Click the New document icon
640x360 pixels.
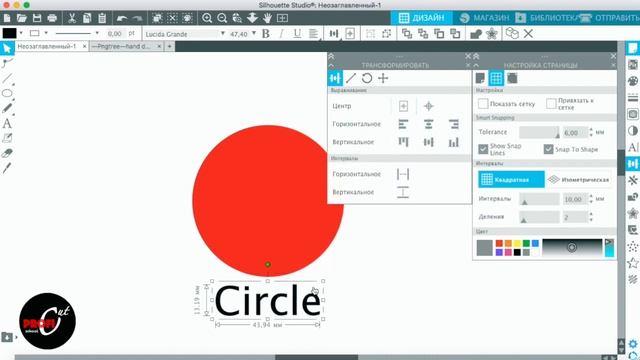pos(7,18)
